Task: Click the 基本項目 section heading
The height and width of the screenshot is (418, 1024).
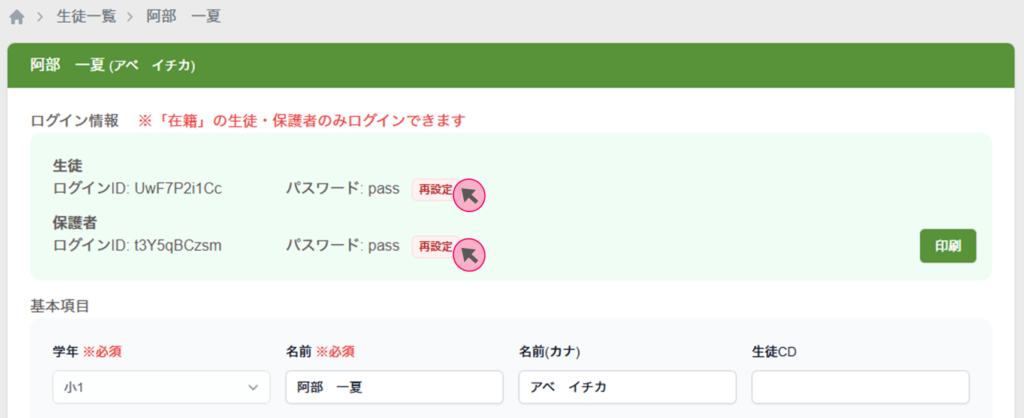Action: coord(61,304)
